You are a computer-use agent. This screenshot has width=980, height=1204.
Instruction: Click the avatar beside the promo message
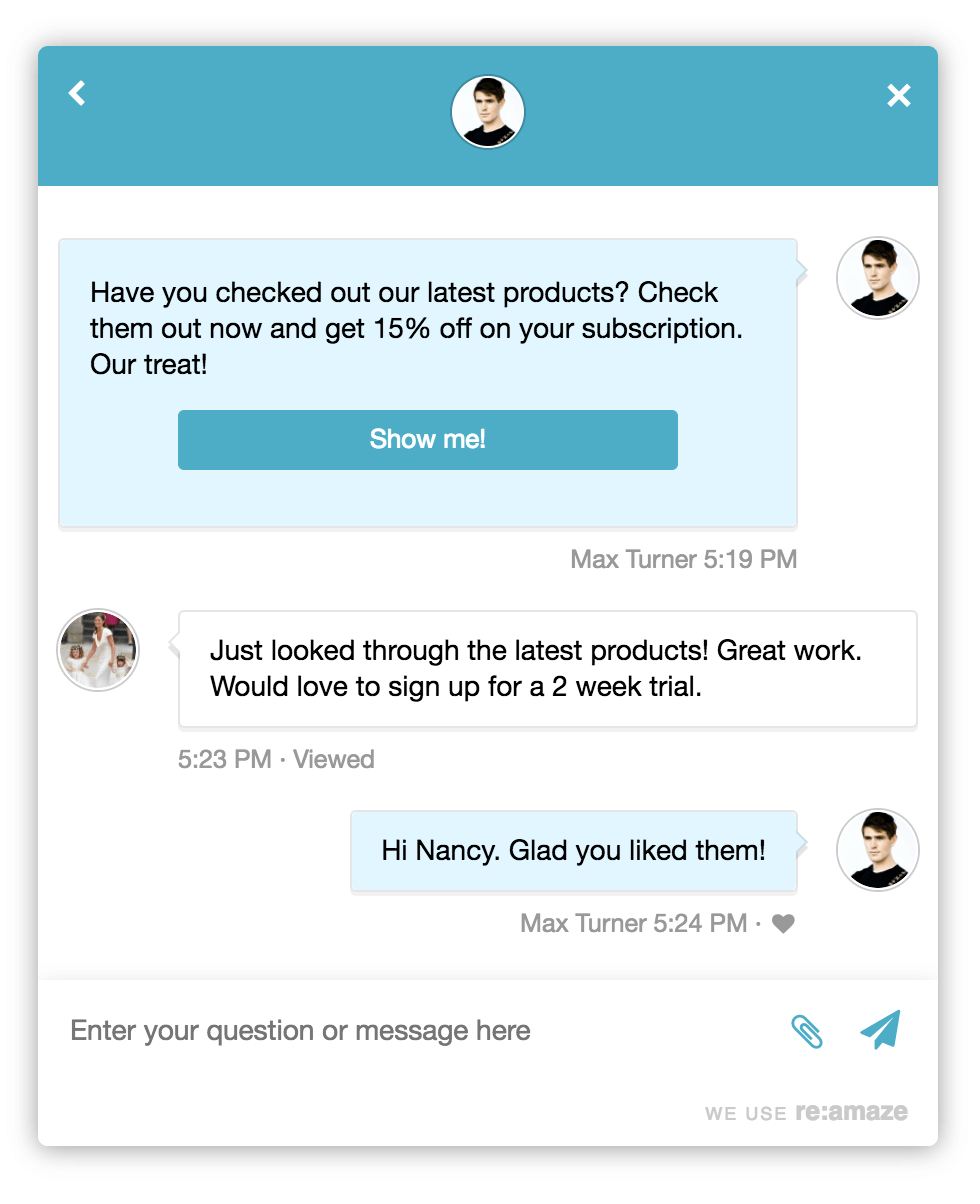pyautogui.click(x=877, y=278)
